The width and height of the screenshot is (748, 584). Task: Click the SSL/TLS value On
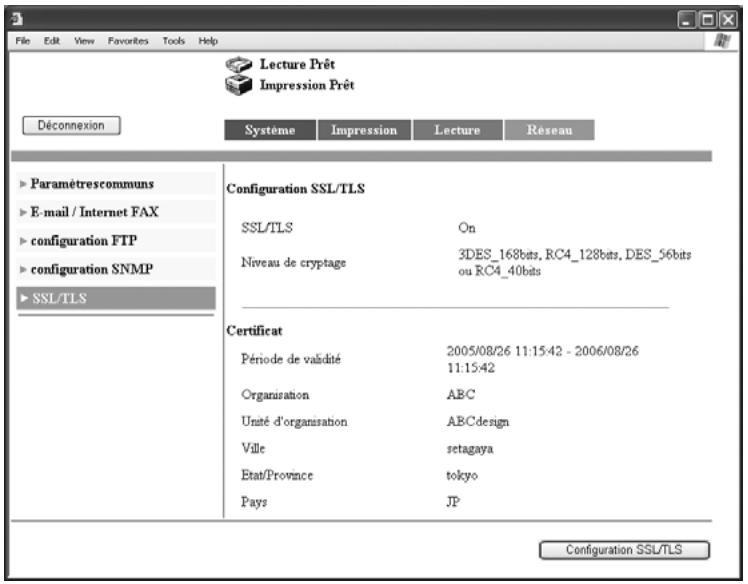467,228
